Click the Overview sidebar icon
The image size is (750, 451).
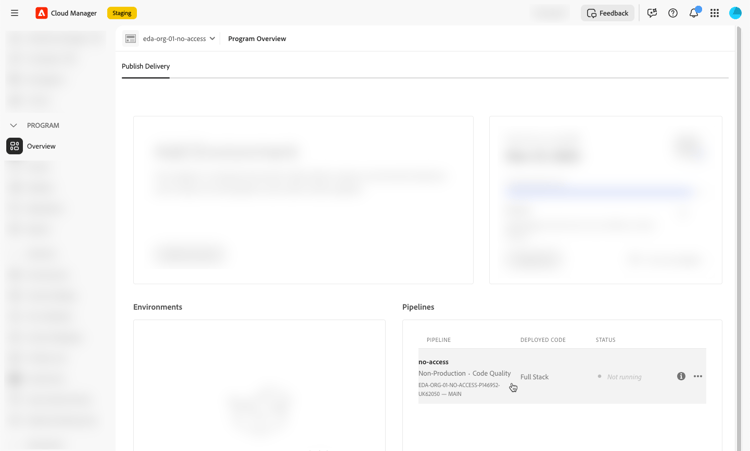point(14,146)
